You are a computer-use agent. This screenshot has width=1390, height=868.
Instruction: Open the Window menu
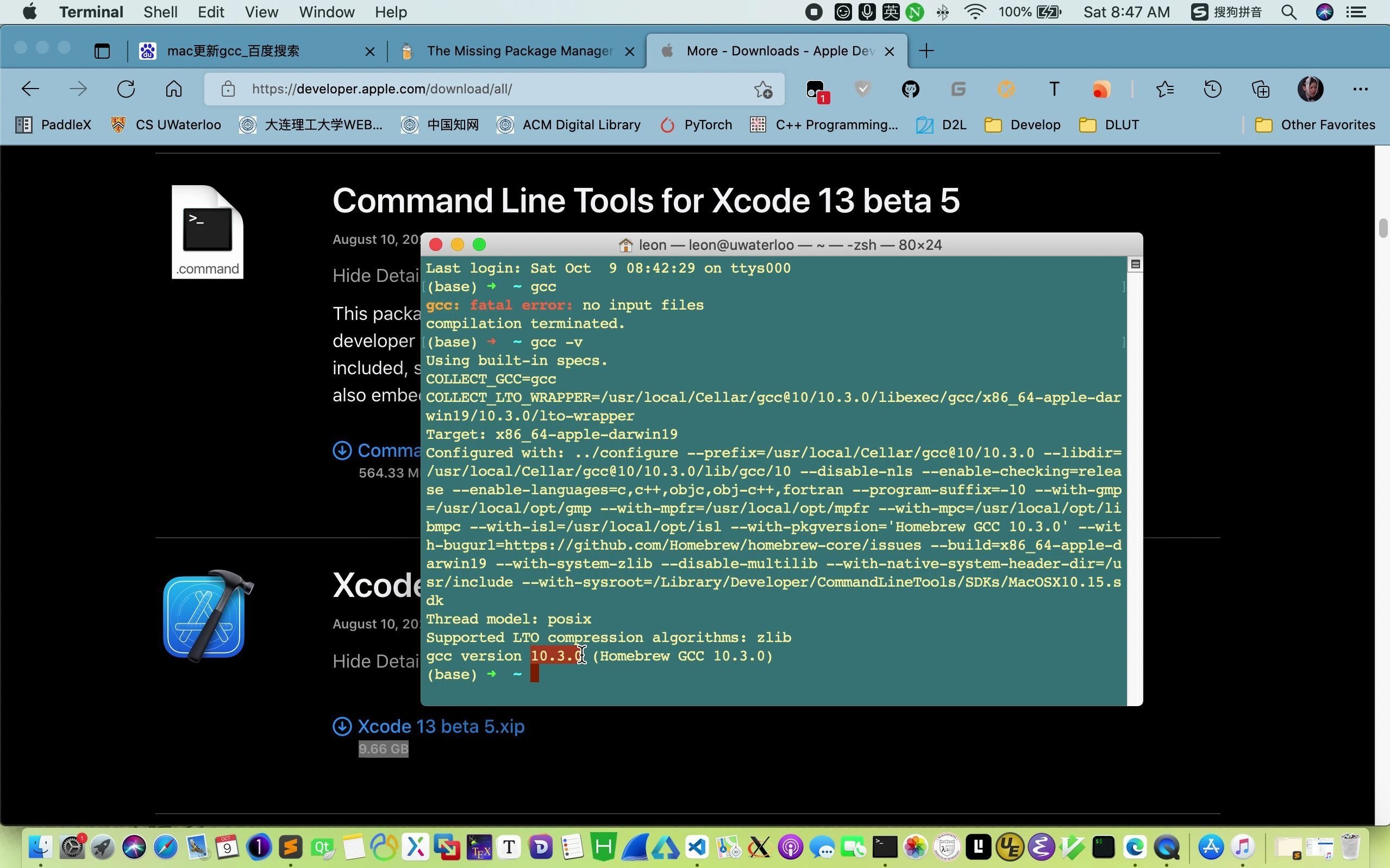(x=327, y=12)
